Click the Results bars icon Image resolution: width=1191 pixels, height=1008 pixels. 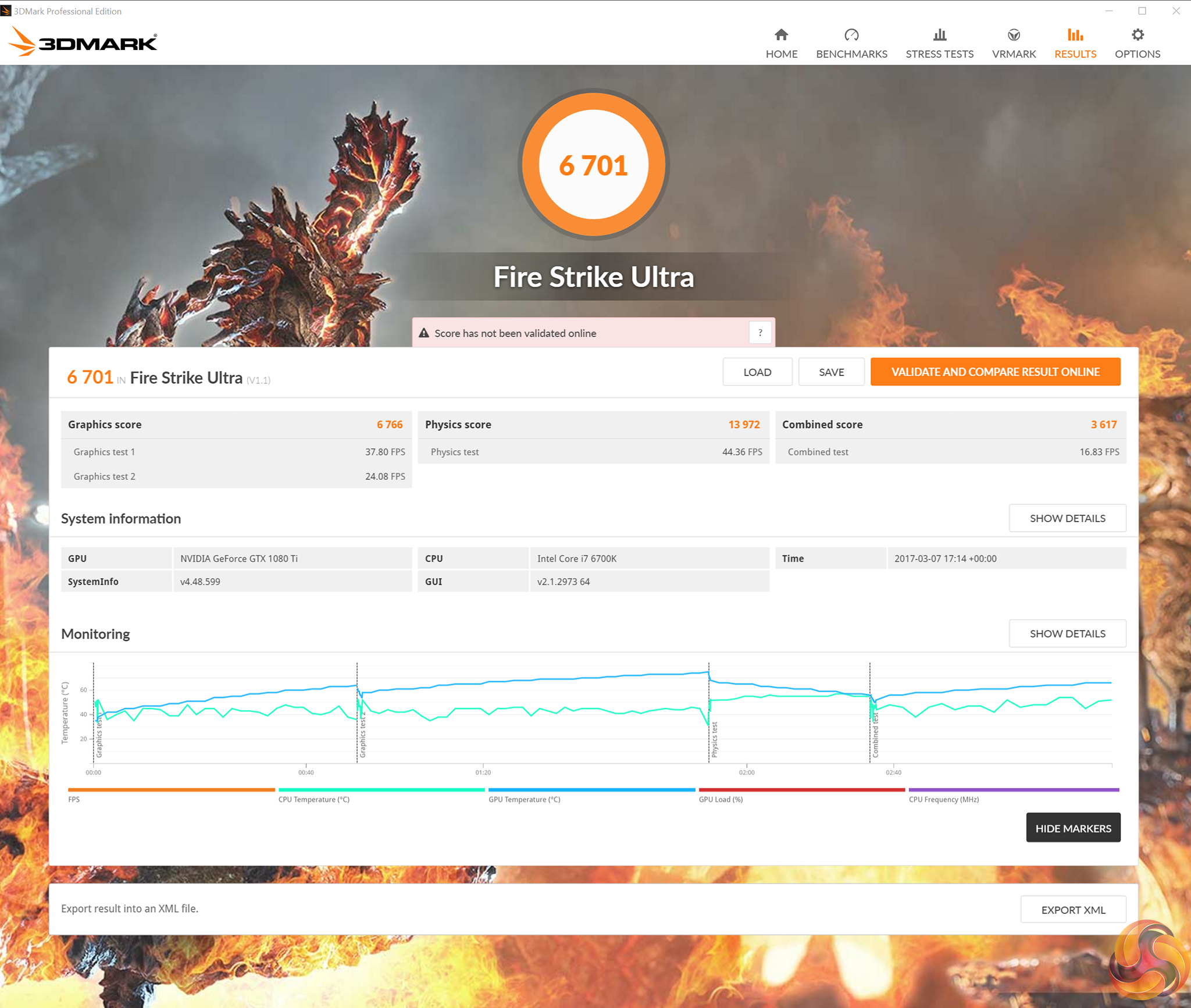[x=1075, y=35]
